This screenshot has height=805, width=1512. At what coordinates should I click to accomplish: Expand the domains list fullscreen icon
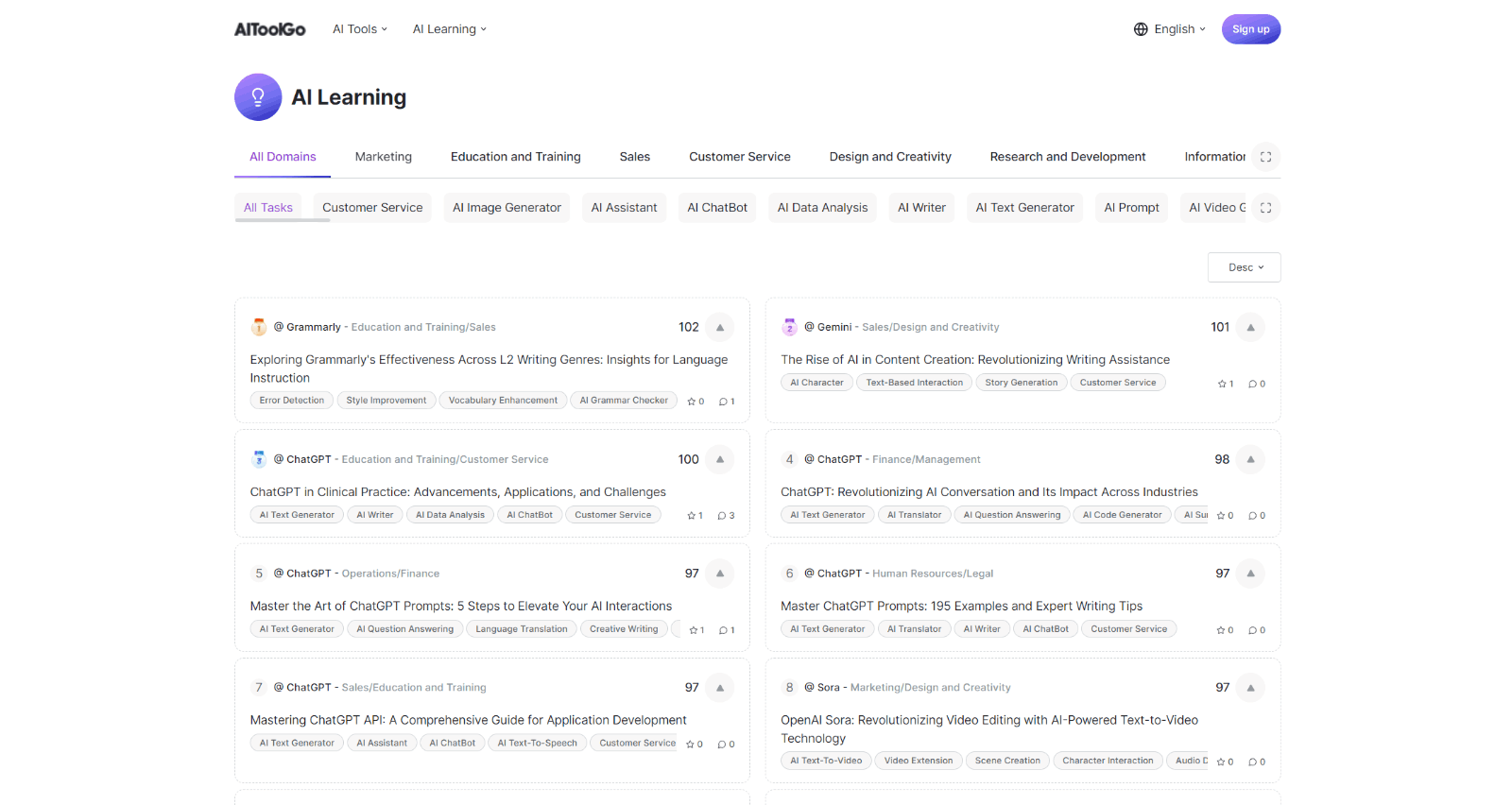(1265, 157)
